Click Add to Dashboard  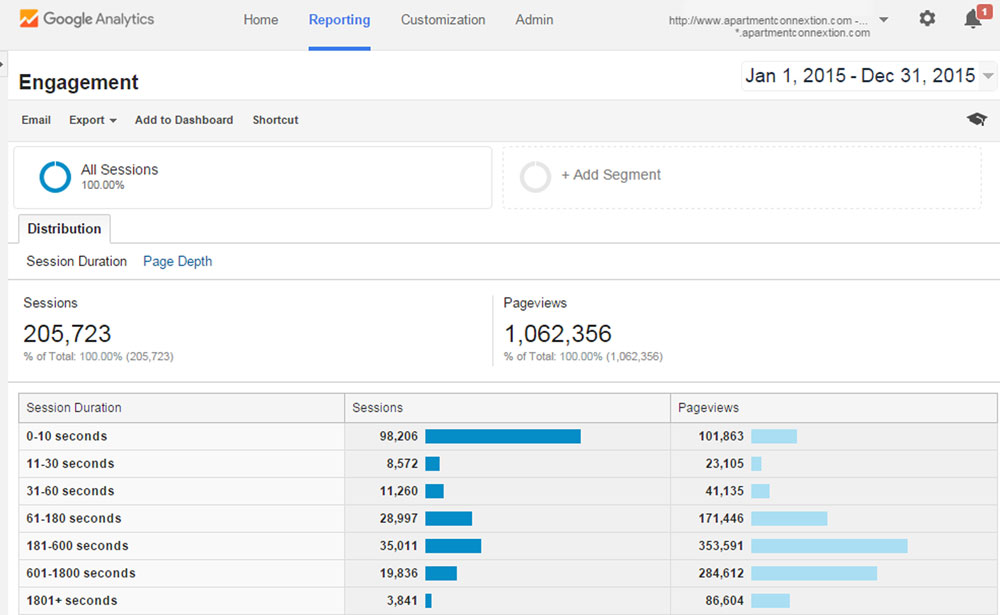point(184,120)
